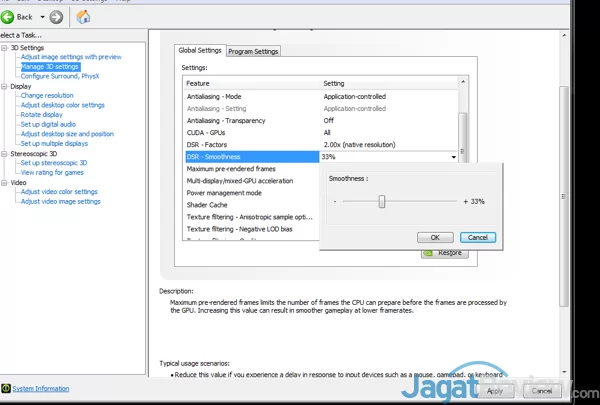Screen dimensions: 600x405
Task: Collapse the Stereoscopic 3D tree node
Action: pos(4,153)
